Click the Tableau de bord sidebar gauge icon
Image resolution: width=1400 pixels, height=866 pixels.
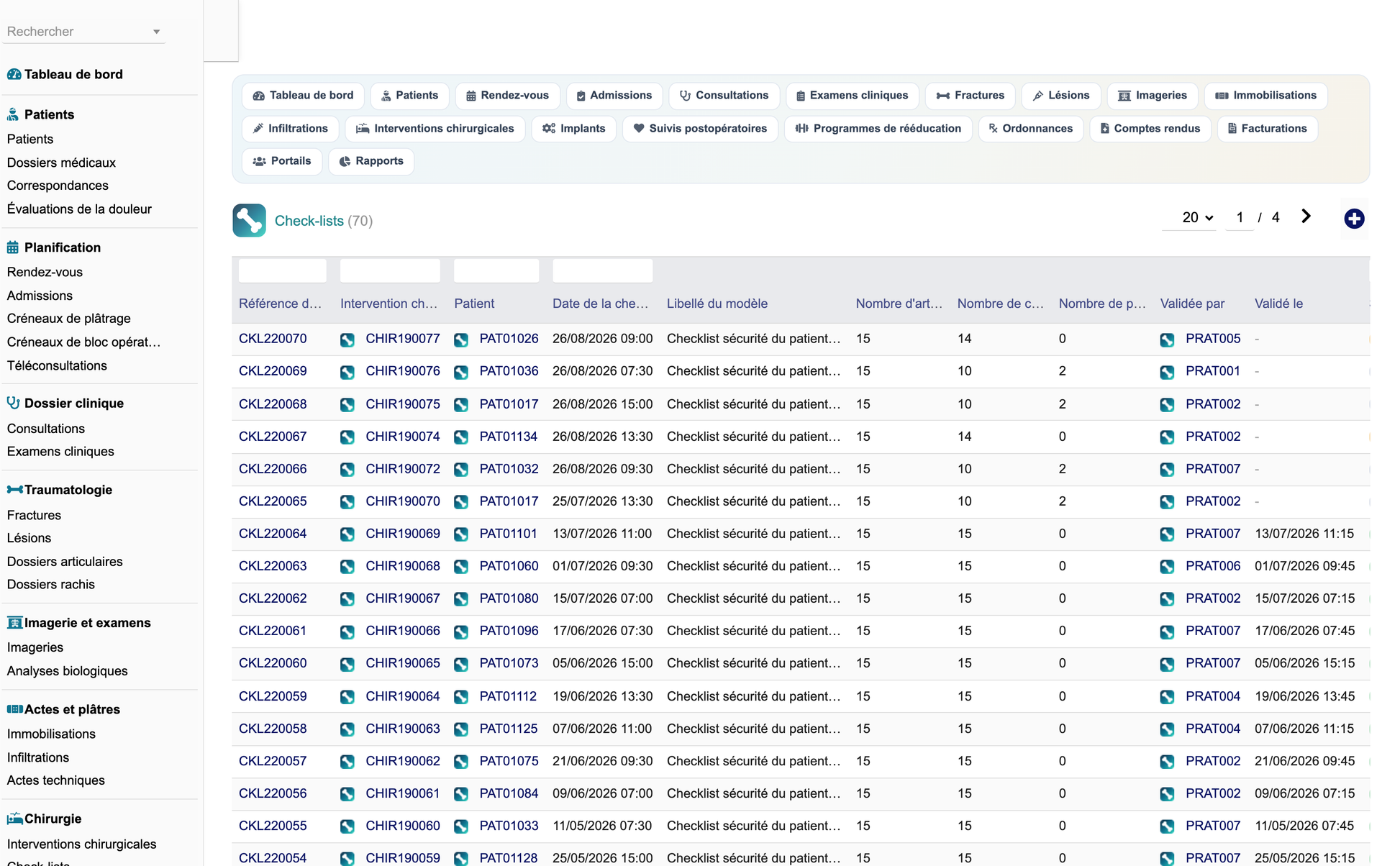tap(14, 74)
